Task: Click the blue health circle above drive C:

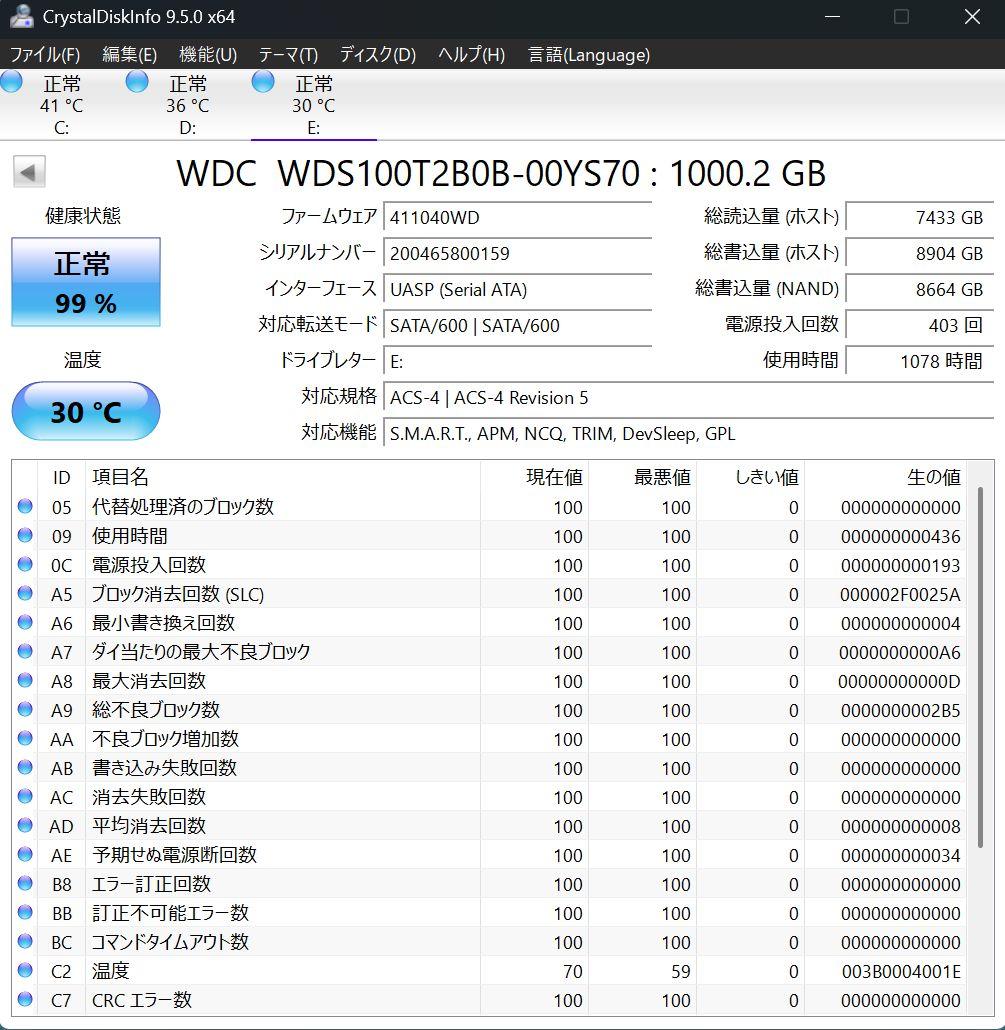Action: click(12, 83)
